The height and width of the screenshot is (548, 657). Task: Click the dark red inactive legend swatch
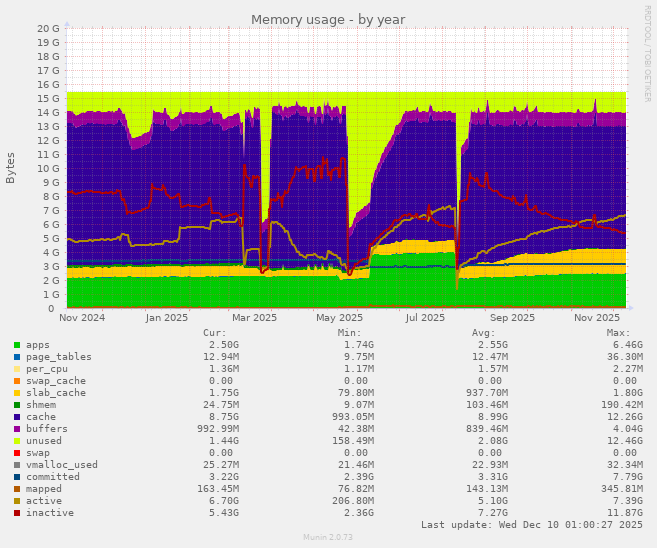17,513
